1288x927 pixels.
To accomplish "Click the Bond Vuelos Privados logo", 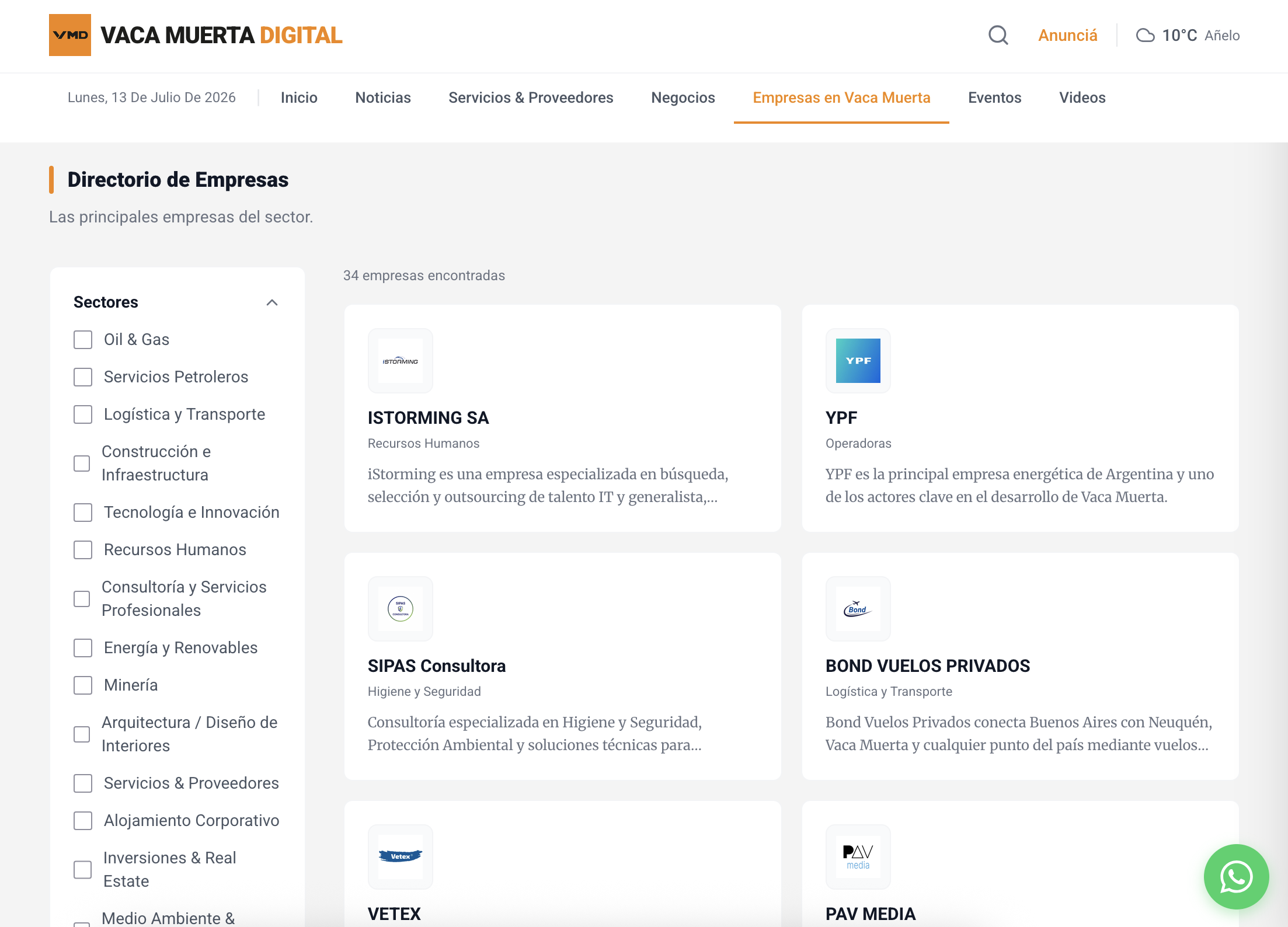I will coord(858,609).
